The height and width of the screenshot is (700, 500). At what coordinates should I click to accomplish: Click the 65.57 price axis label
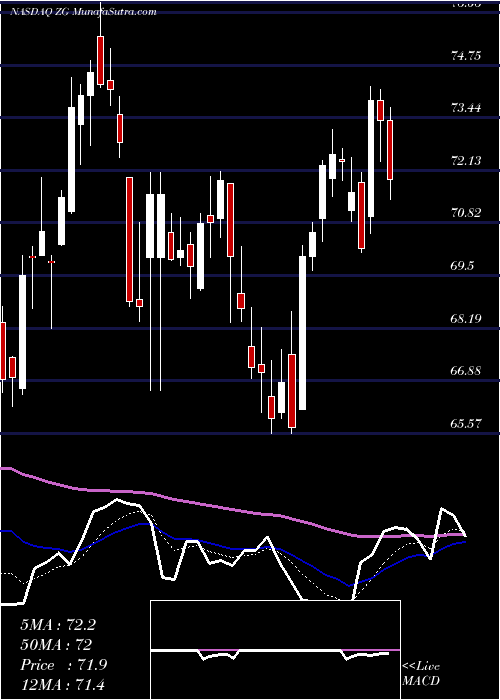click(x=466, y=423)
